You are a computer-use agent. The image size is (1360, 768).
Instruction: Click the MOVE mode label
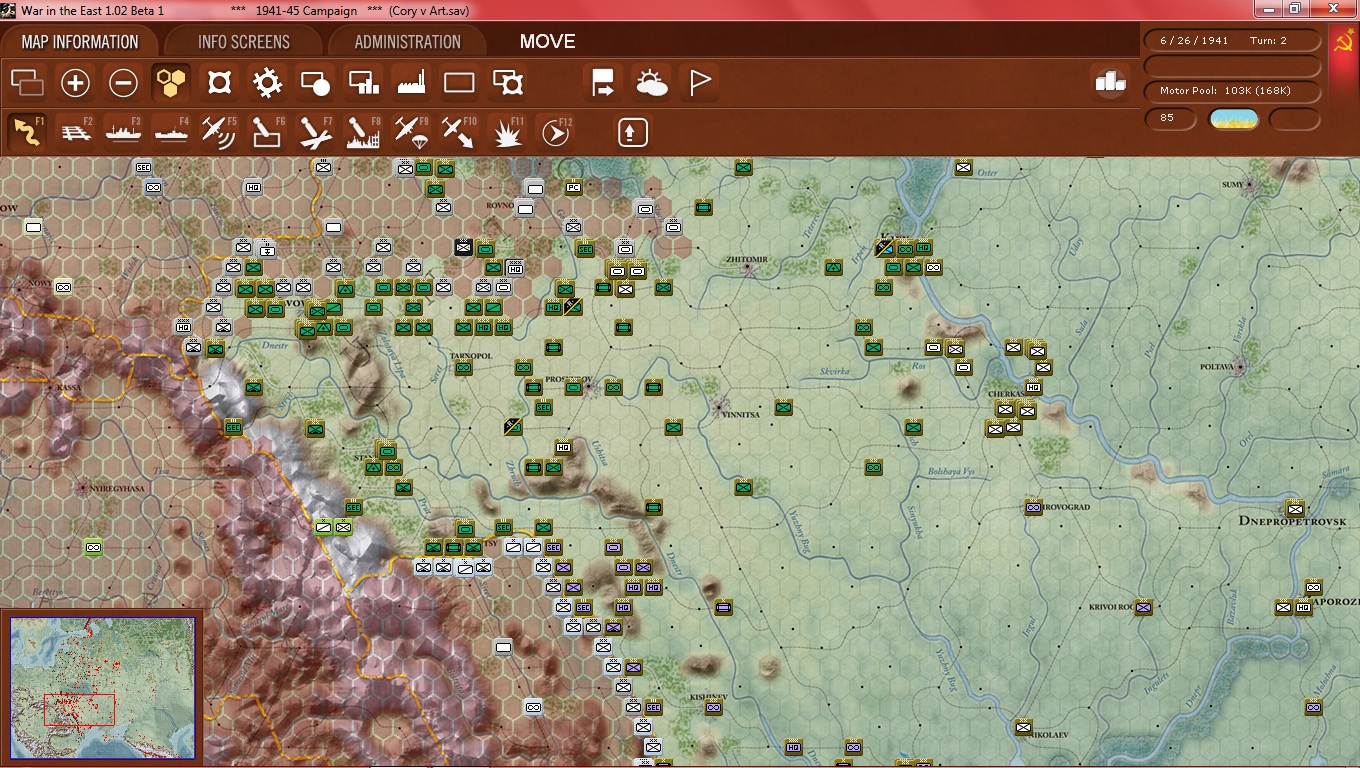pyautogui.click(x=547, y=42)
